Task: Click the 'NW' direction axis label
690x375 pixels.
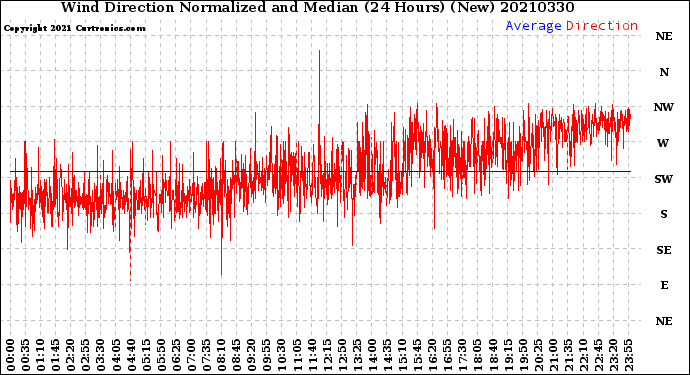Action: (x=664, y=107)
